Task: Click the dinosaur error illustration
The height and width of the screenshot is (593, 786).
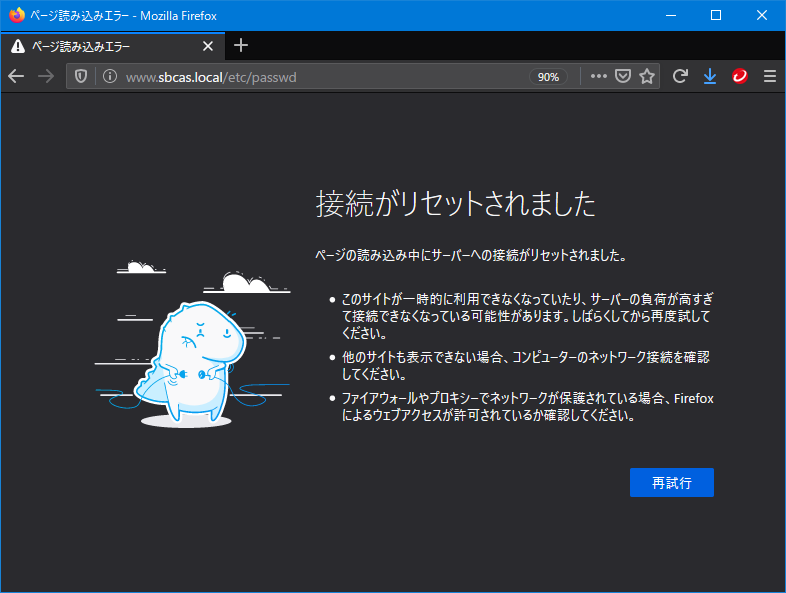Action: [192, 345]
